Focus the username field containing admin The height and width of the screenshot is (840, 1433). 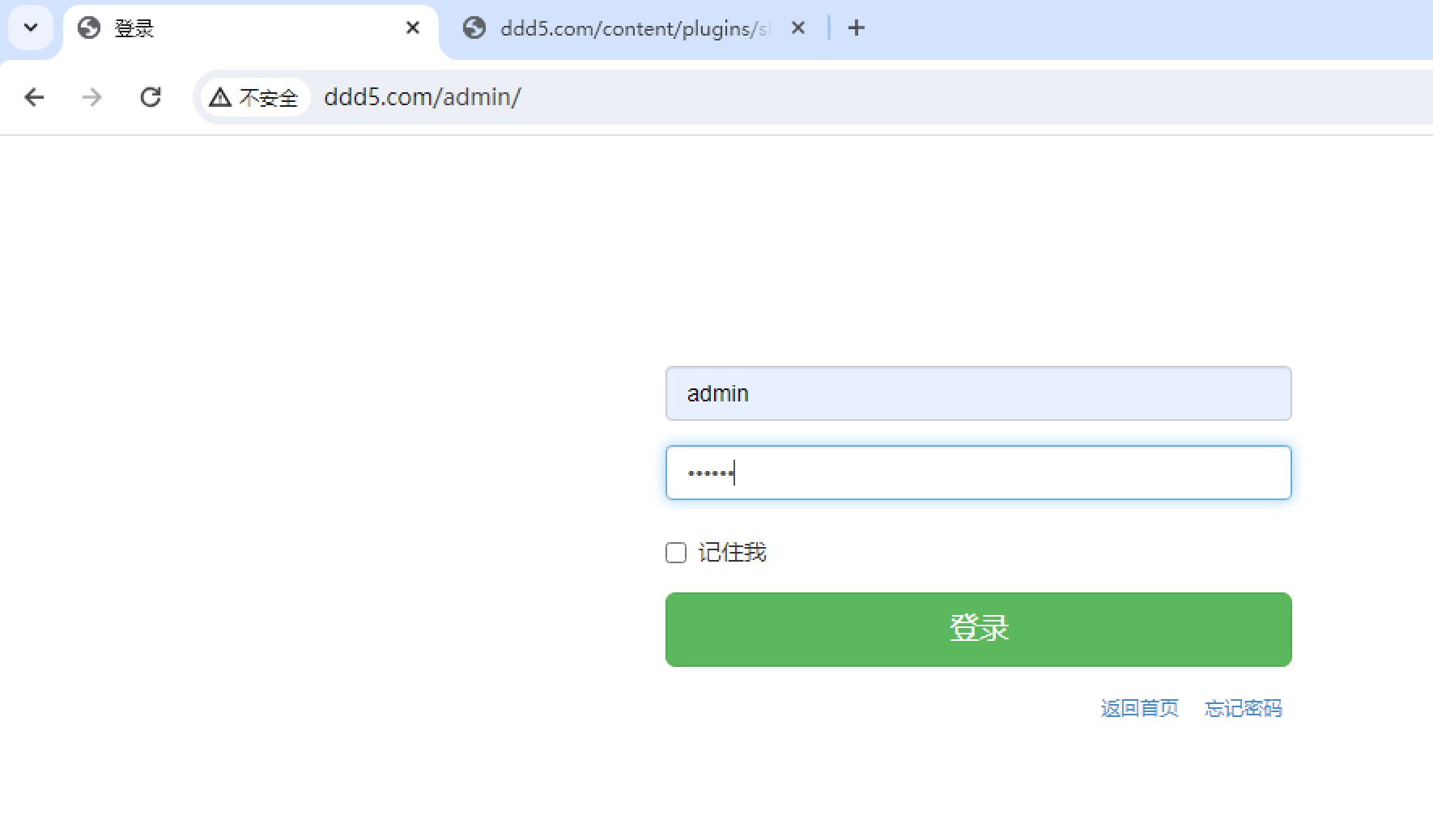978,393
